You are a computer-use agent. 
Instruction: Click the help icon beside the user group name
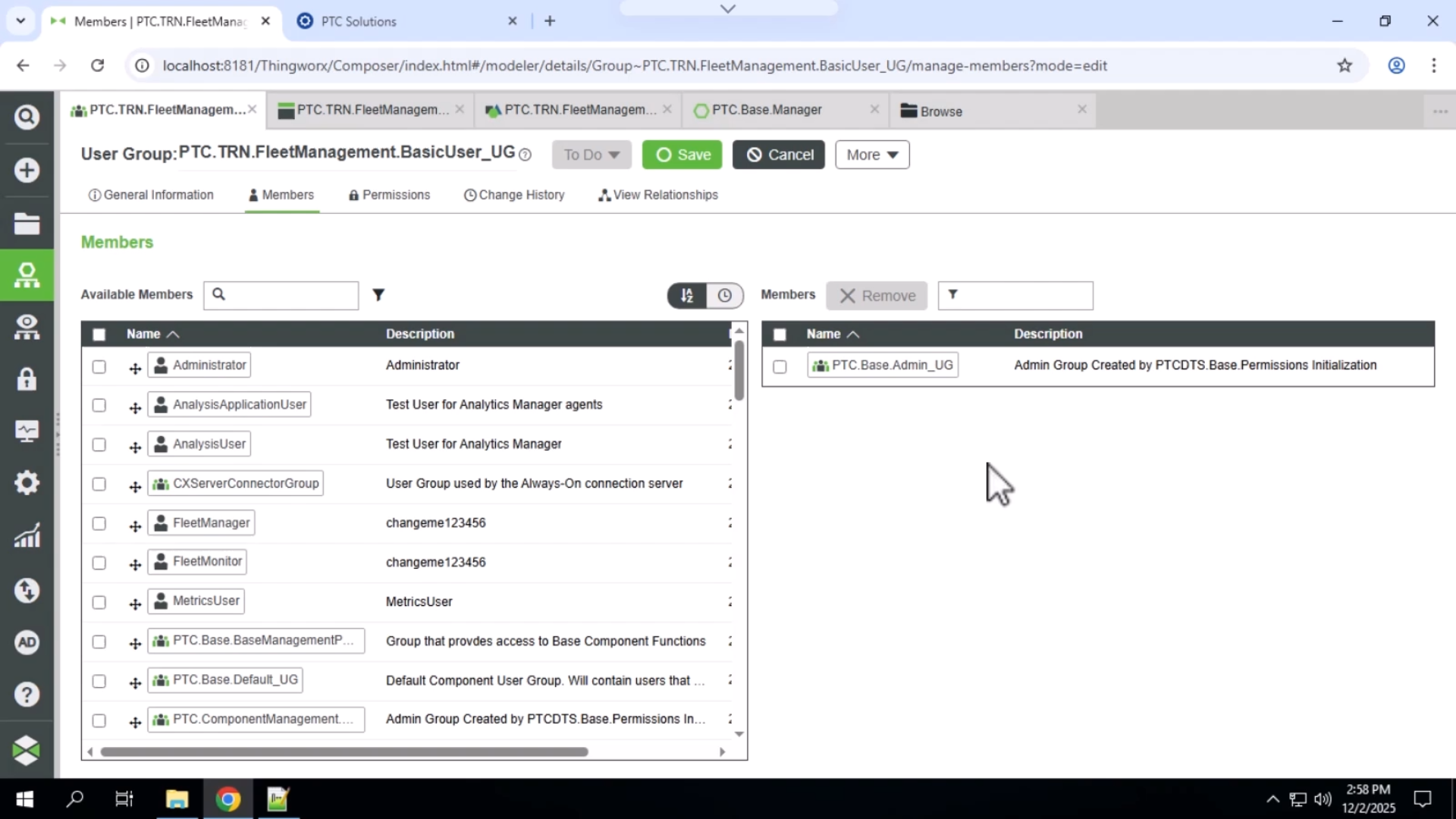click(525, 155)
